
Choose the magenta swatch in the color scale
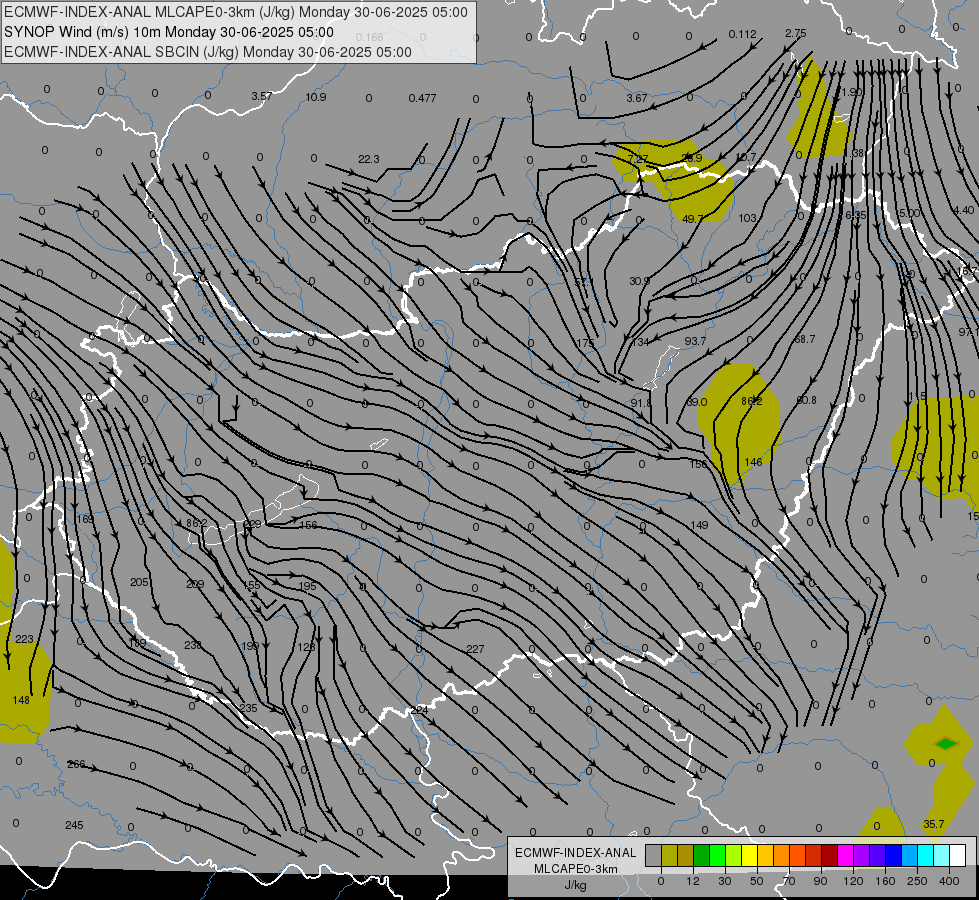point(845,856)
